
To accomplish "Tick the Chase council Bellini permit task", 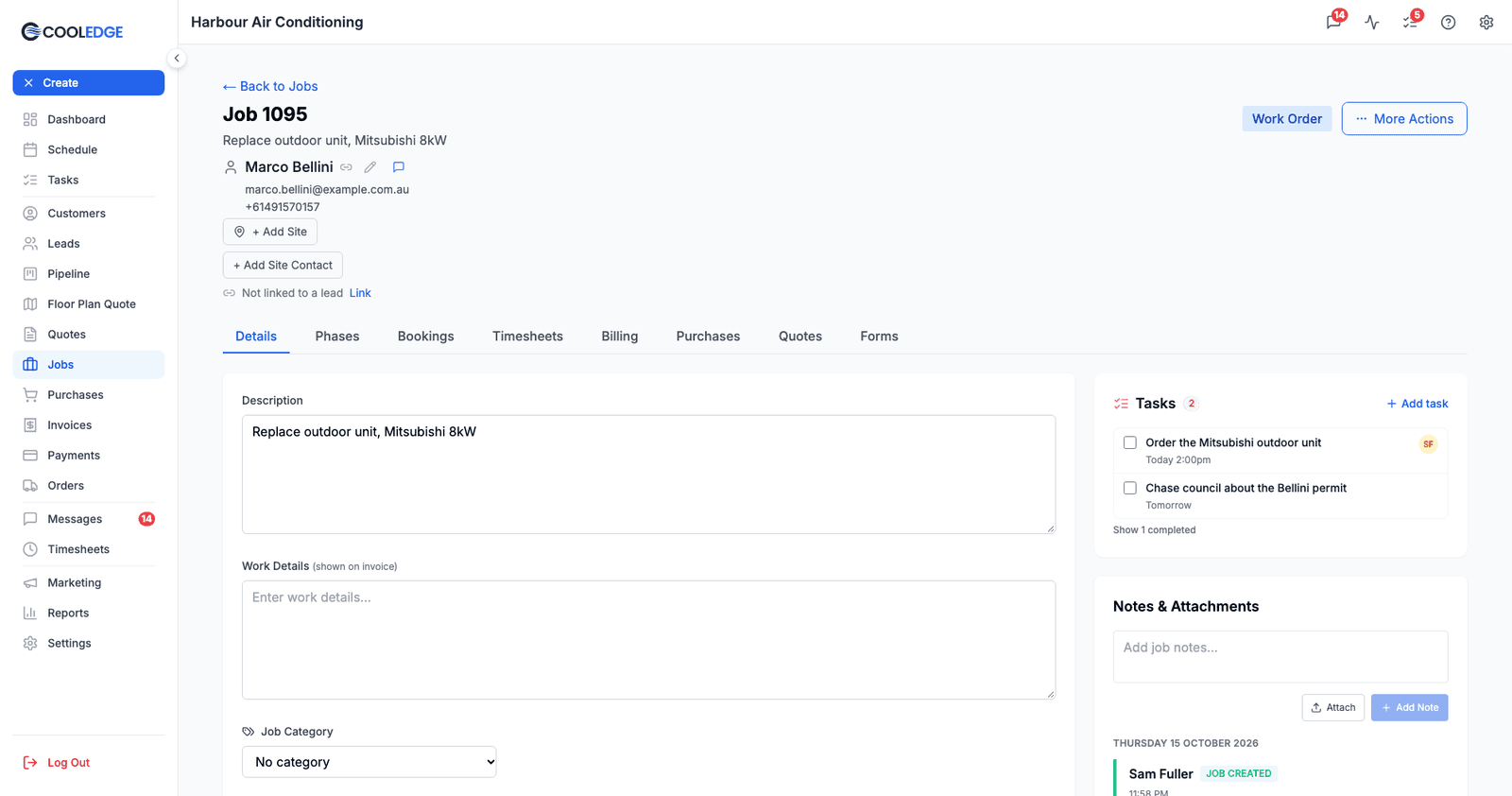I will pos(1129,488).
